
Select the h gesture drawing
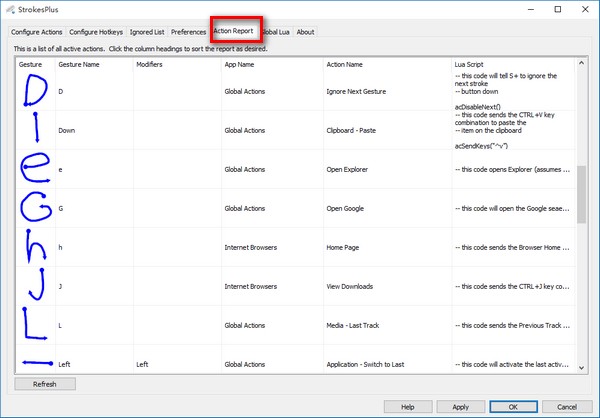click(x=36, y=247)
